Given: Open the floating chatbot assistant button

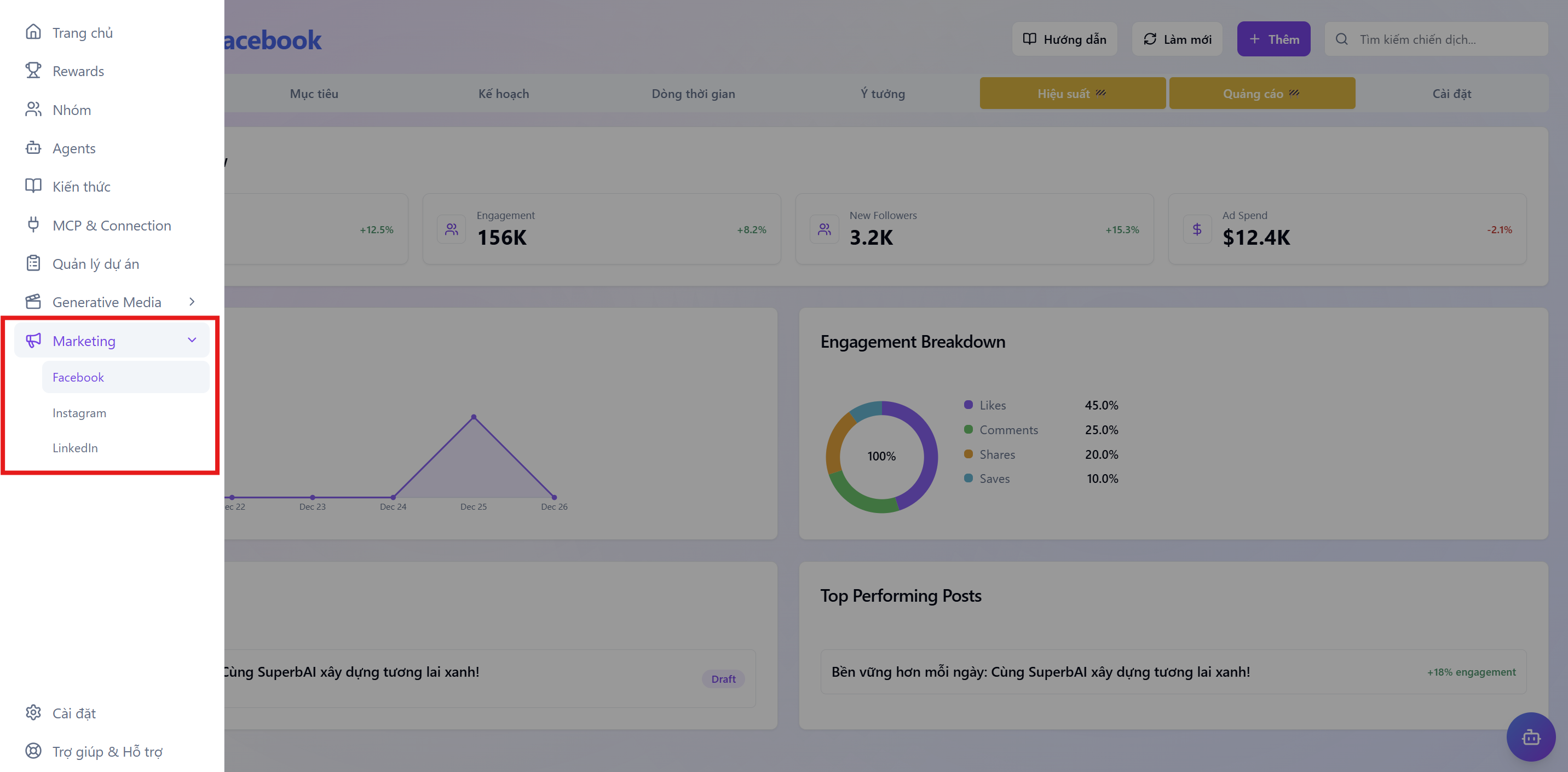Looking at the screenshot, I should 1530,737.
